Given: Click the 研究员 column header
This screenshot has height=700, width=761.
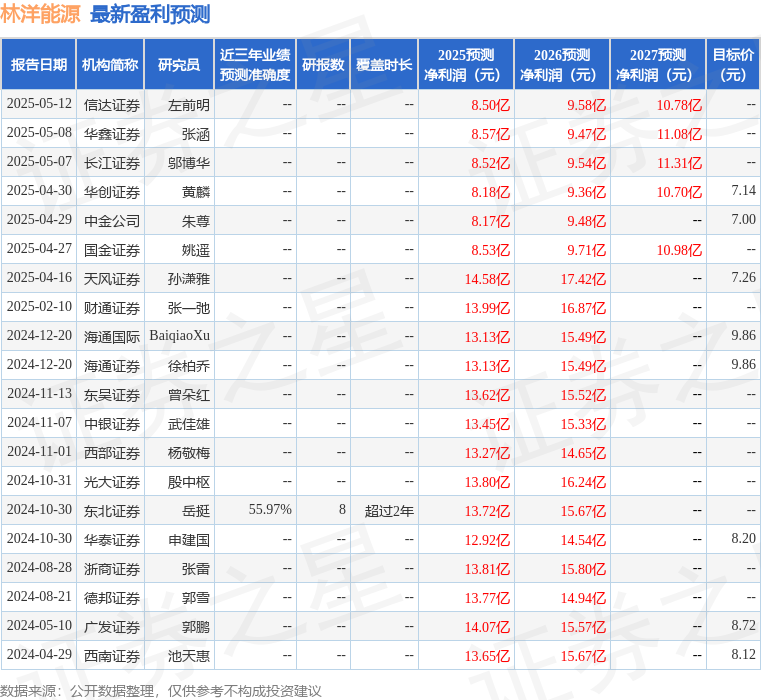Looking at the screenshot, I should click(179, 64).
